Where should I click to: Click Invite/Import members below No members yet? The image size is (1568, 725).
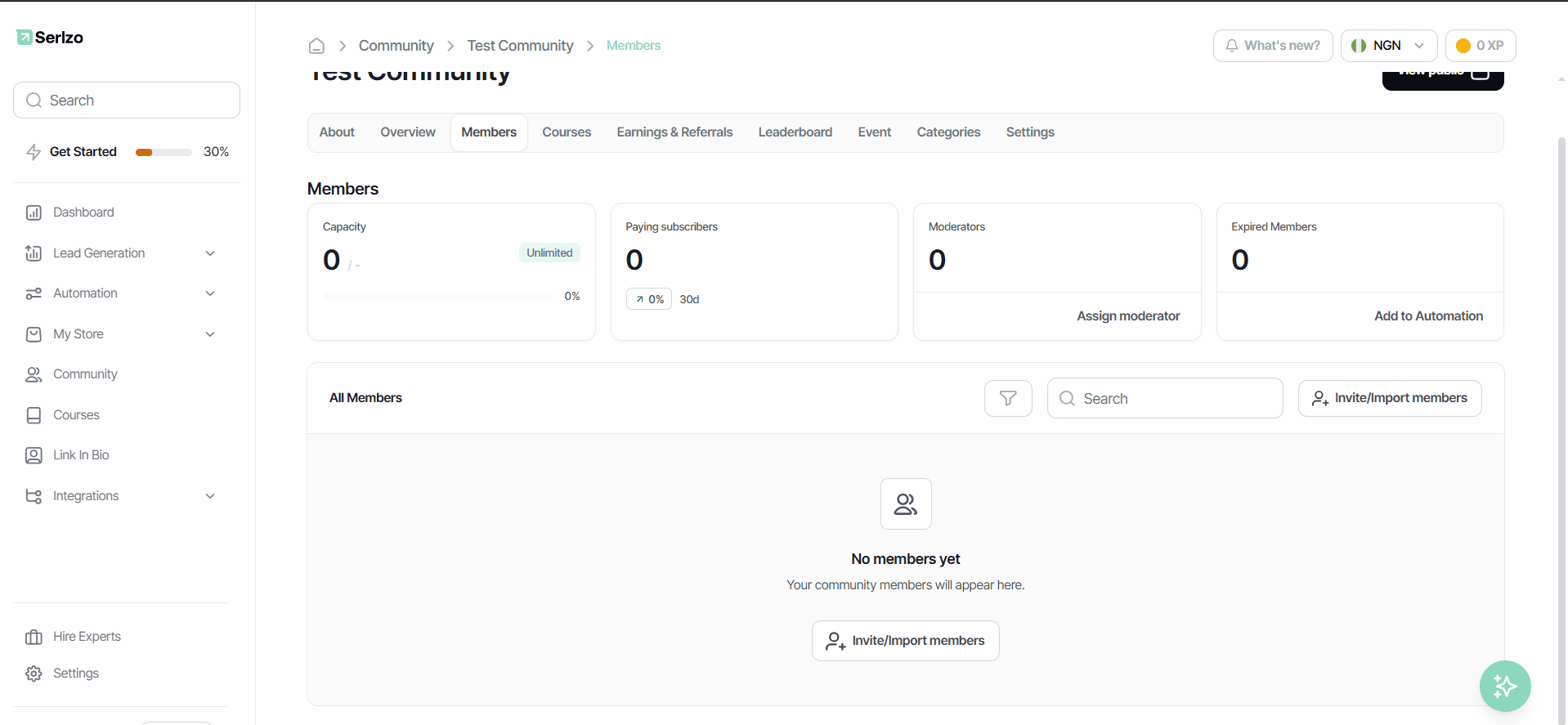[906, 641]
